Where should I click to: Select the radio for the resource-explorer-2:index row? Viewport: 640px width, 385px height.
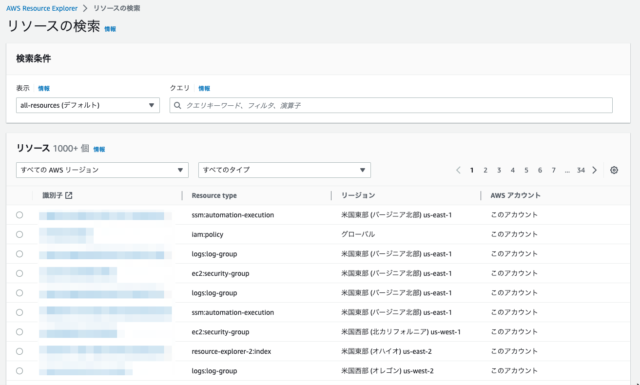pyautogui.click(x=20, y=351)
